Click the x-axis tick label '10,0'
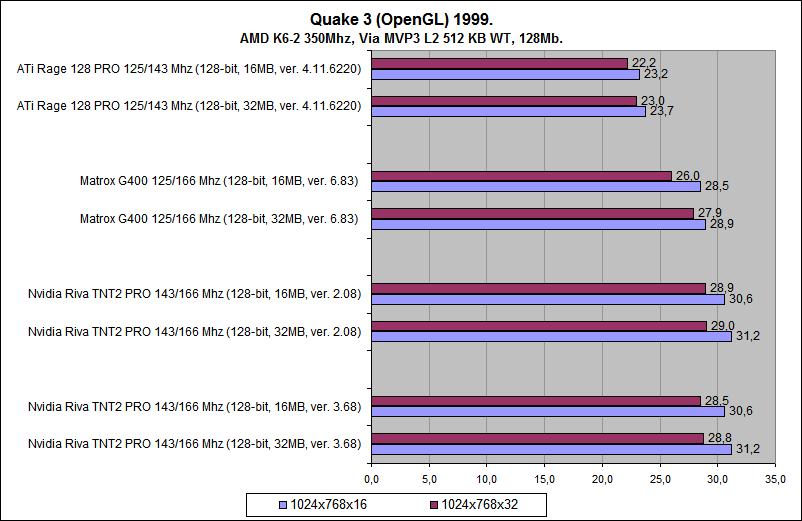Image resolution: width=802 pixels, height=521 pixels. click(x=487, y=480)
